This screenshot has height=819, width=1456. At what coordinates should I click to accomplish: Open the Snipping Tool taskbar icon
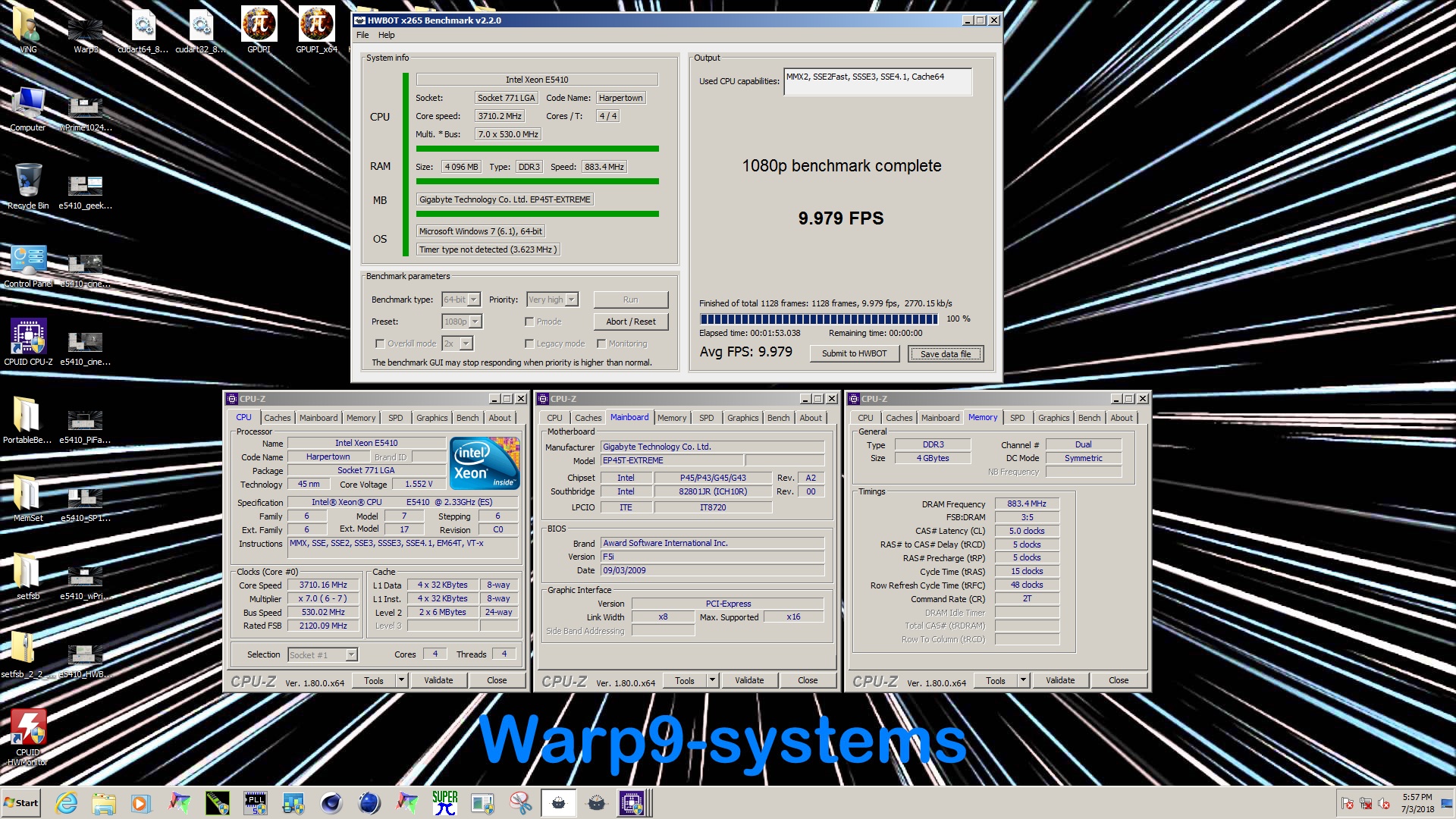point(520,802)
